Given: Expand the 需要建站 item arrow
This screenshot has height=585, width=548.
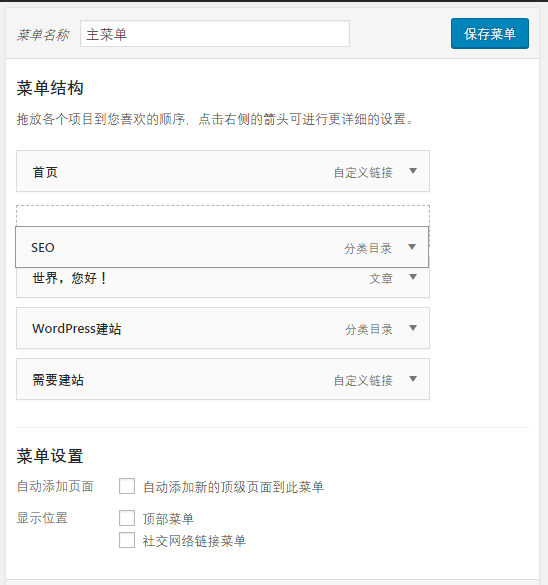Looking at the screenshot, I should tap(413, 379).
